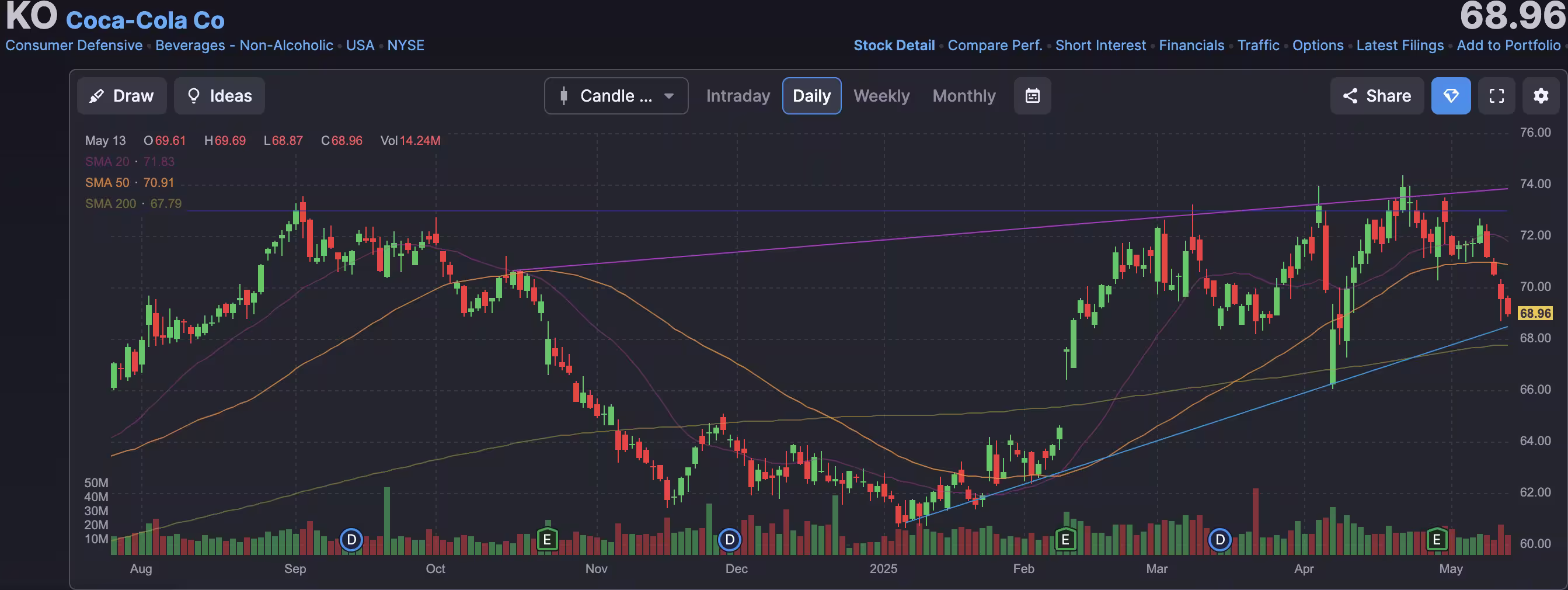Switch to the Monthly timeframe

964,96
